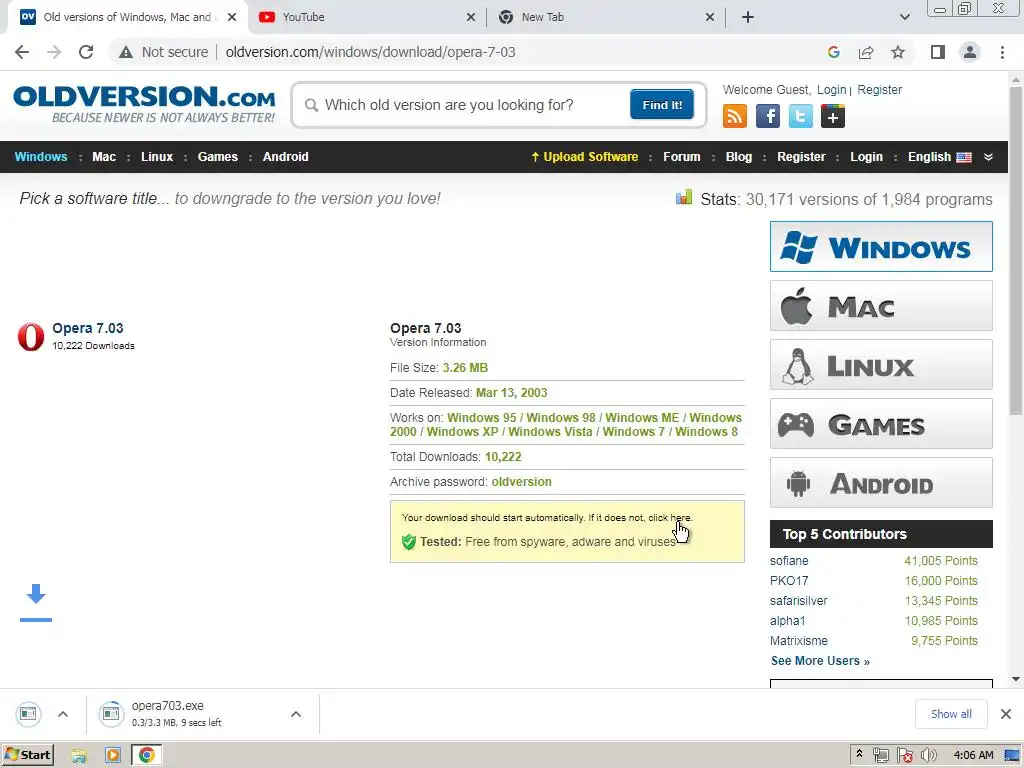Screen dimensions: 1024x768
Task: Click the browser forward arrow
Action: [54, 52]
